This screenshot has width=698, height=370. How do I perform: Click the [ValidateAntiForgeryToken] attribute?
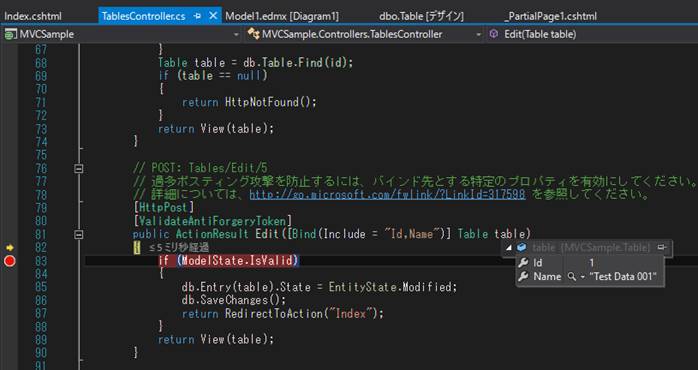(212, 221)
